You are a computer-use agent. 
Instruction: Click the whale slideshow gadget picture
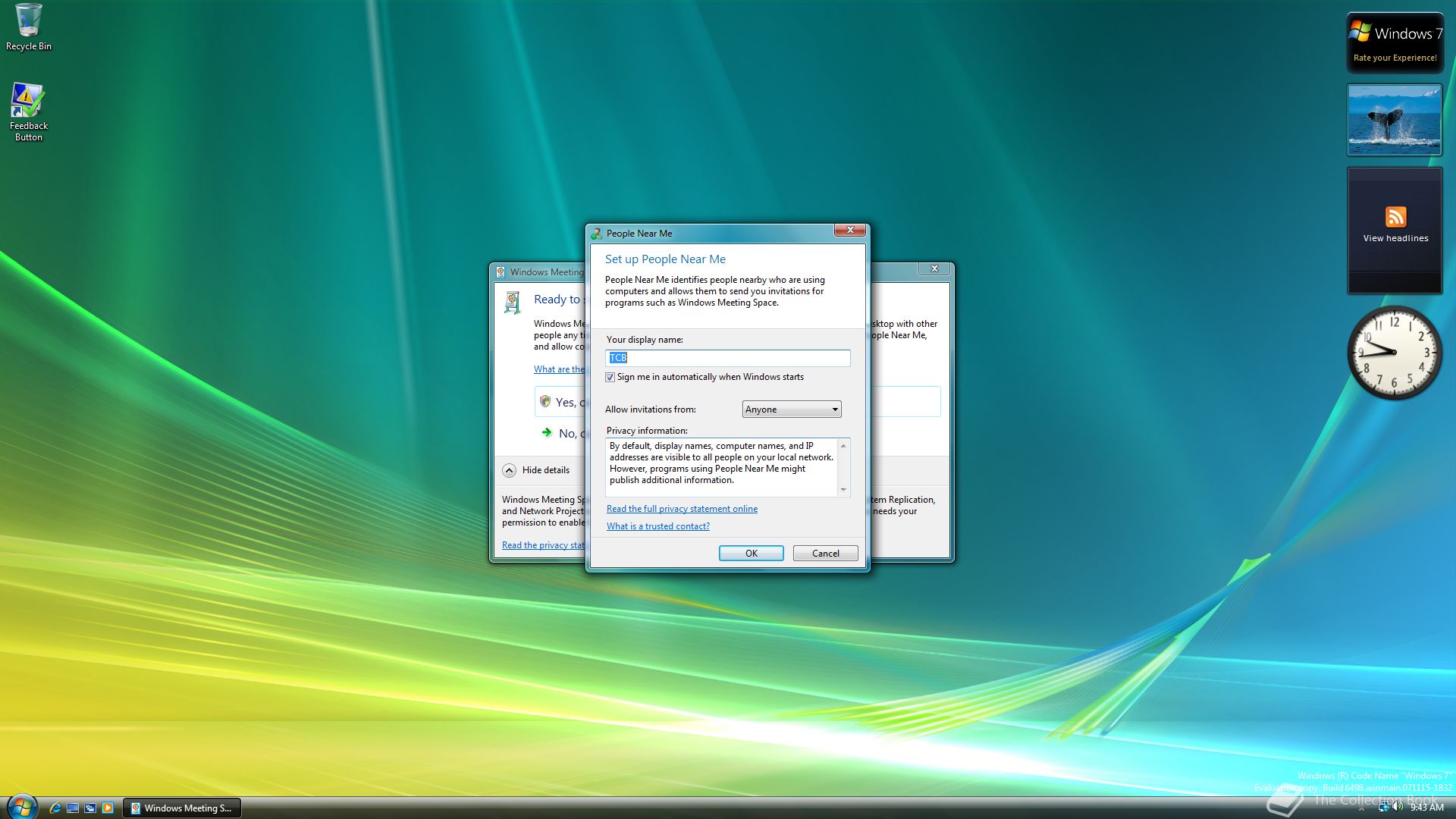[x=1394, y=120]
